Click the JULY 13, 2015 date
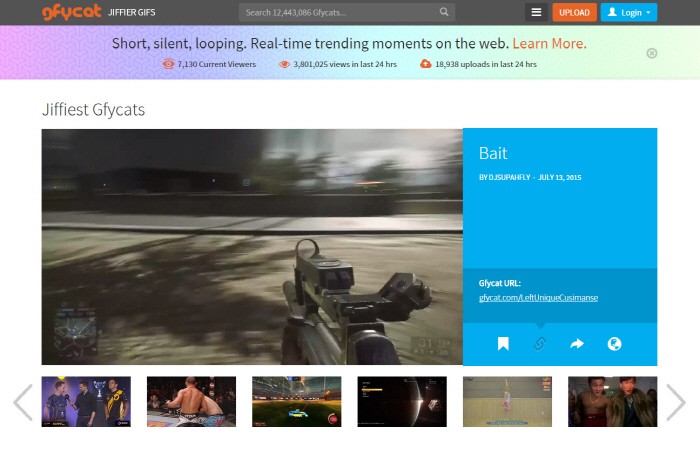The image size is (700, 453). (x=560, y=177)
